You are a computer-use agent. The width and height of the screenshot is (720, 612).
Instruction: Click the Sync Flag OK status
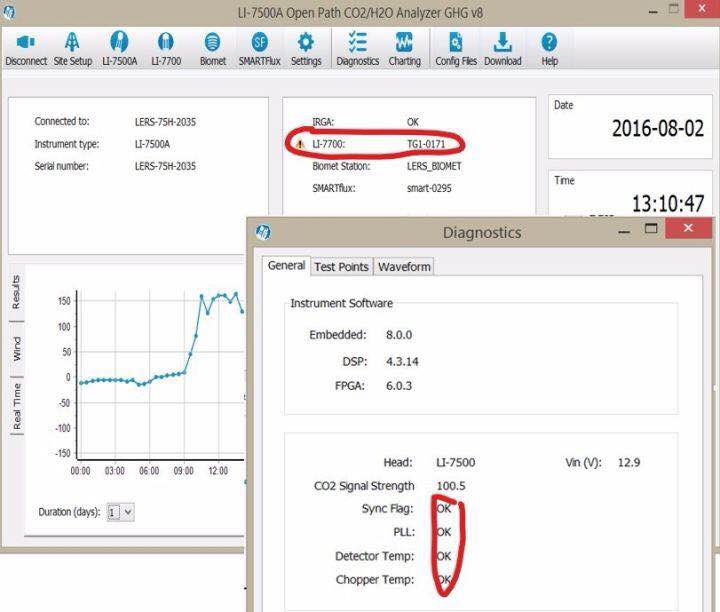click(444, 508)
